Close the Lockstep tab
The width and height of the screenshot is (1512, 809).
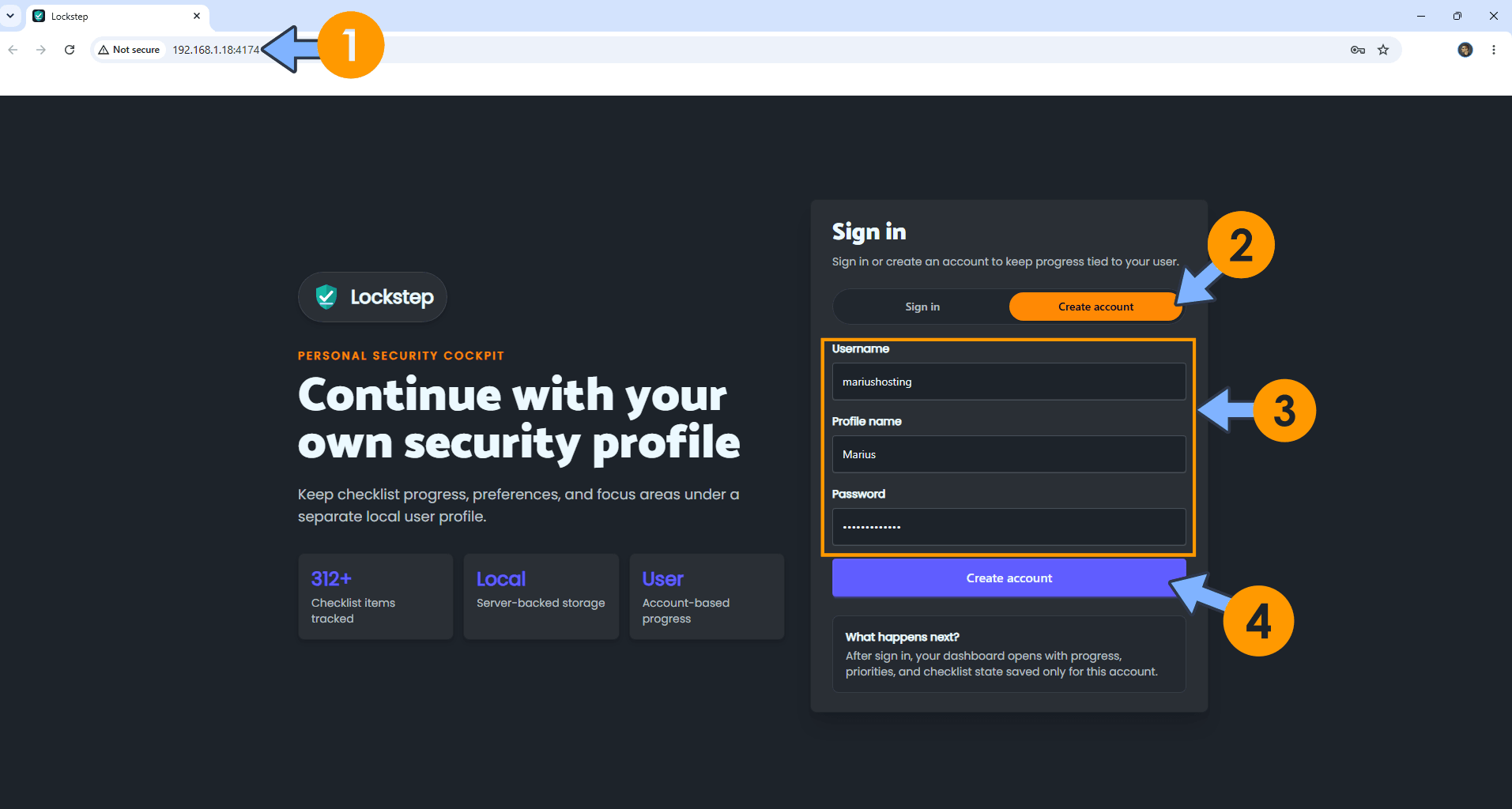click(x=197, y=16)
